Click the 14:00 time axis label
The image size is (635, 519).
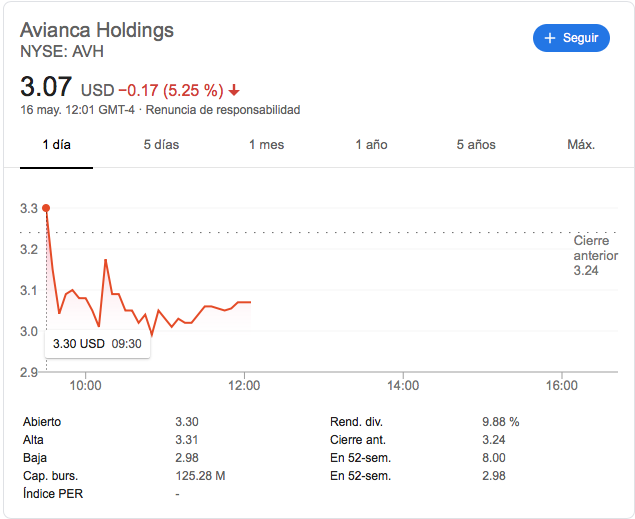pos(403,385)
